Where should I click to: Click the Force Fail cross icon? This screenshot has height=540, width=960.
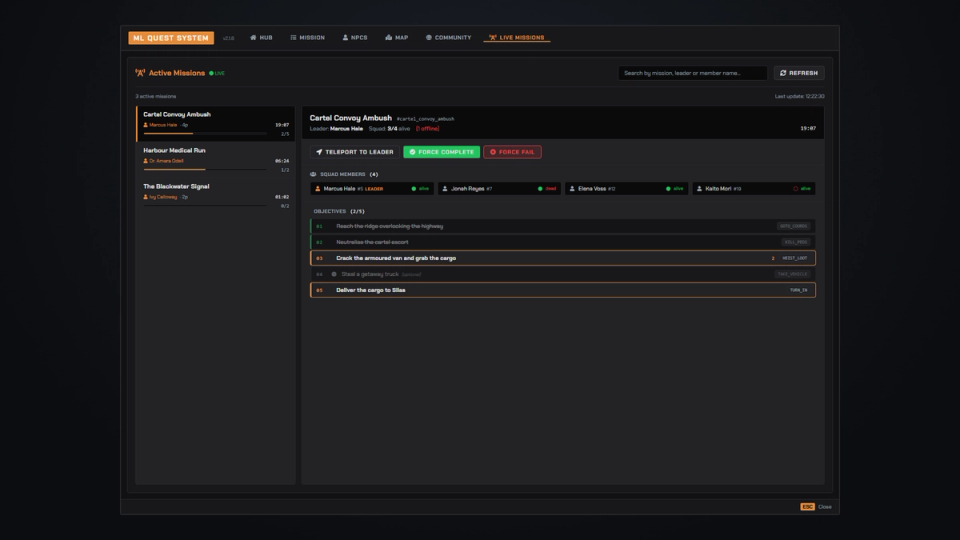click(493, 152)
